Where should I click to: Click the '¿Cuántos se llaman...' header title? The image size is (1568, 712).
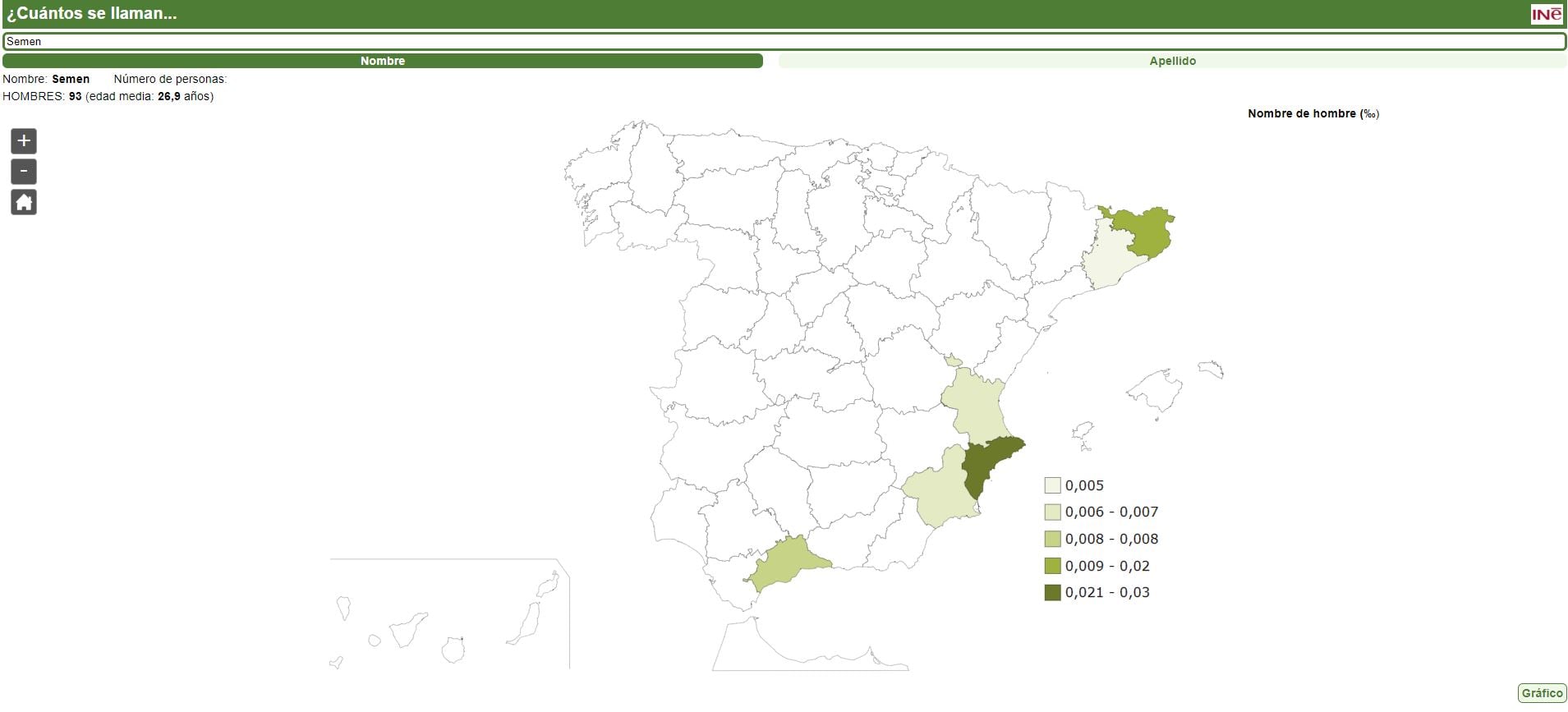click(92, 14)
